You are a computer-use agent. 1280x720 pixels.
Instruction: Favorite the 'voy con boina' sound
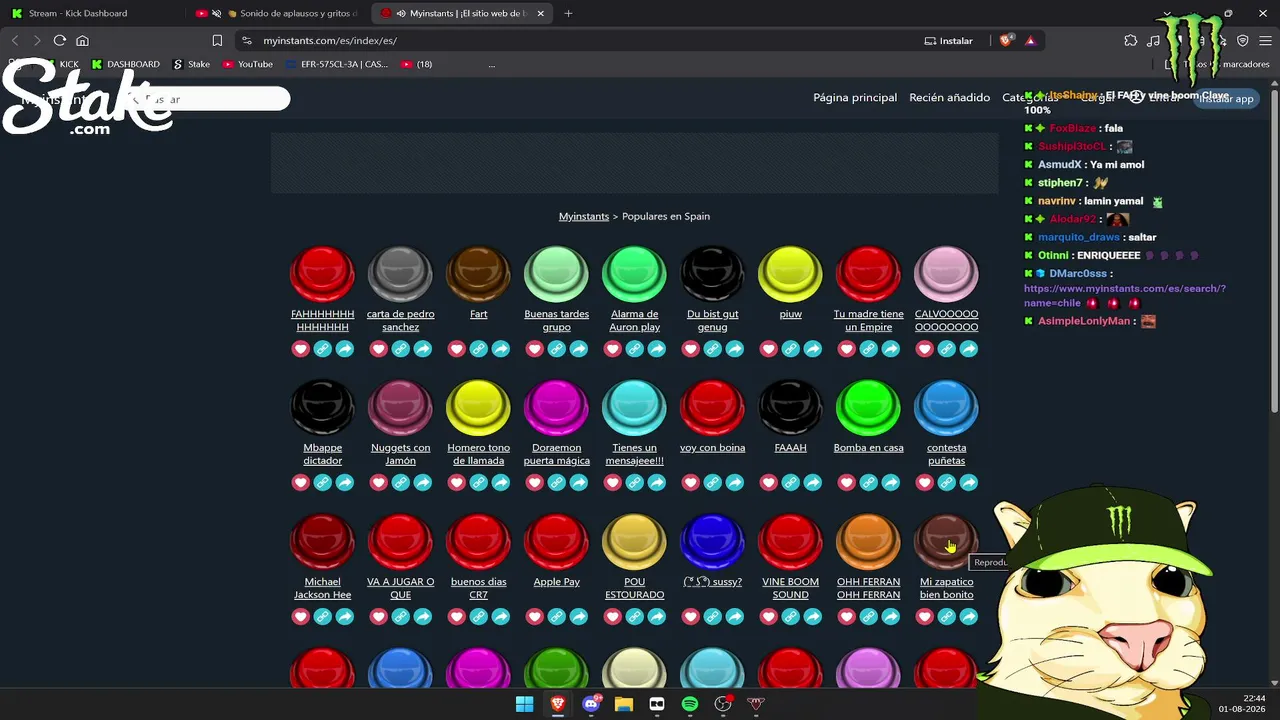[691, 483]
